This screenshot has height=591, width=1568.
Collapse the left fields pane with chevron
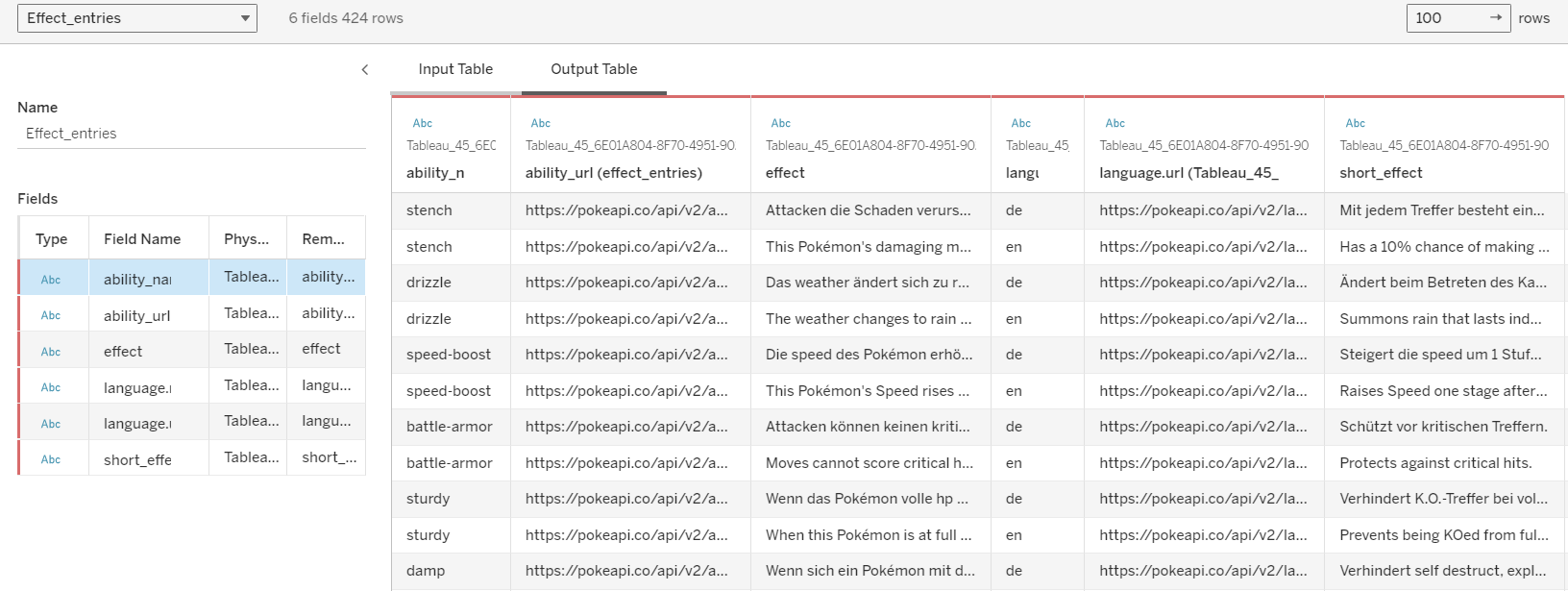(x=365, y=69)
